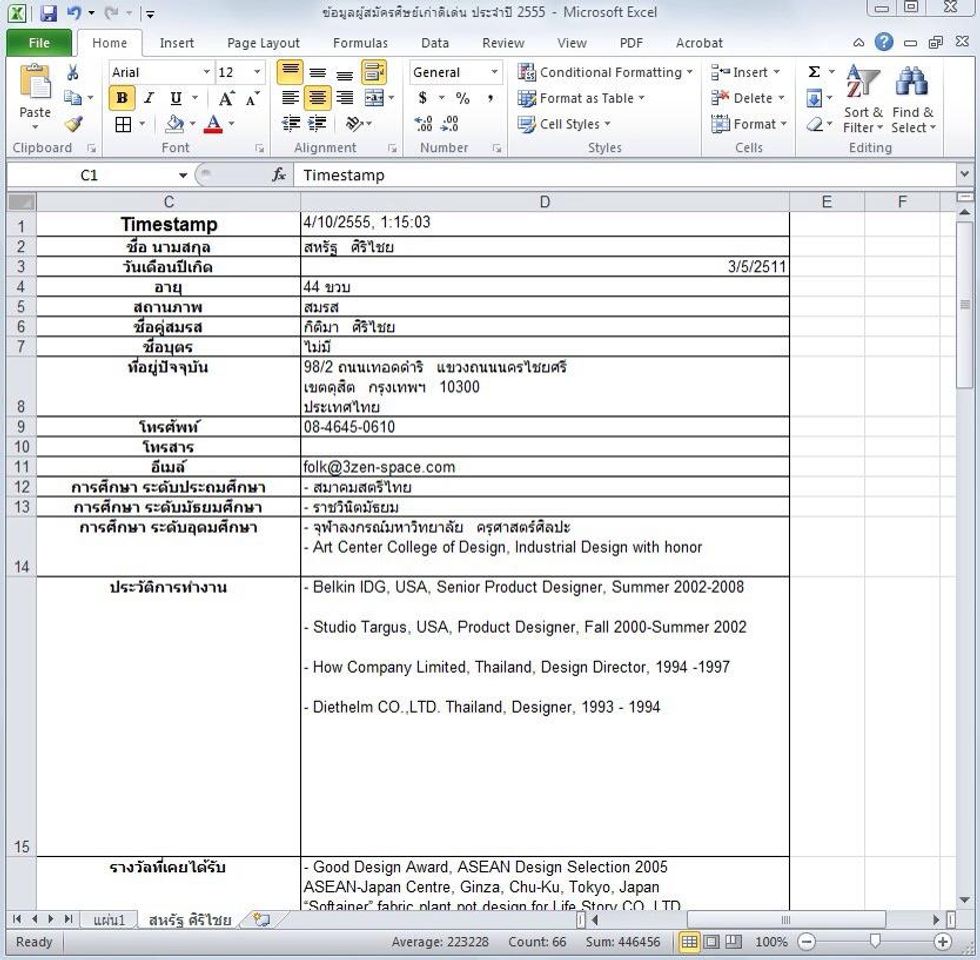Click the zoom slider in status bar
980x960 pixels.
point(875,942)
